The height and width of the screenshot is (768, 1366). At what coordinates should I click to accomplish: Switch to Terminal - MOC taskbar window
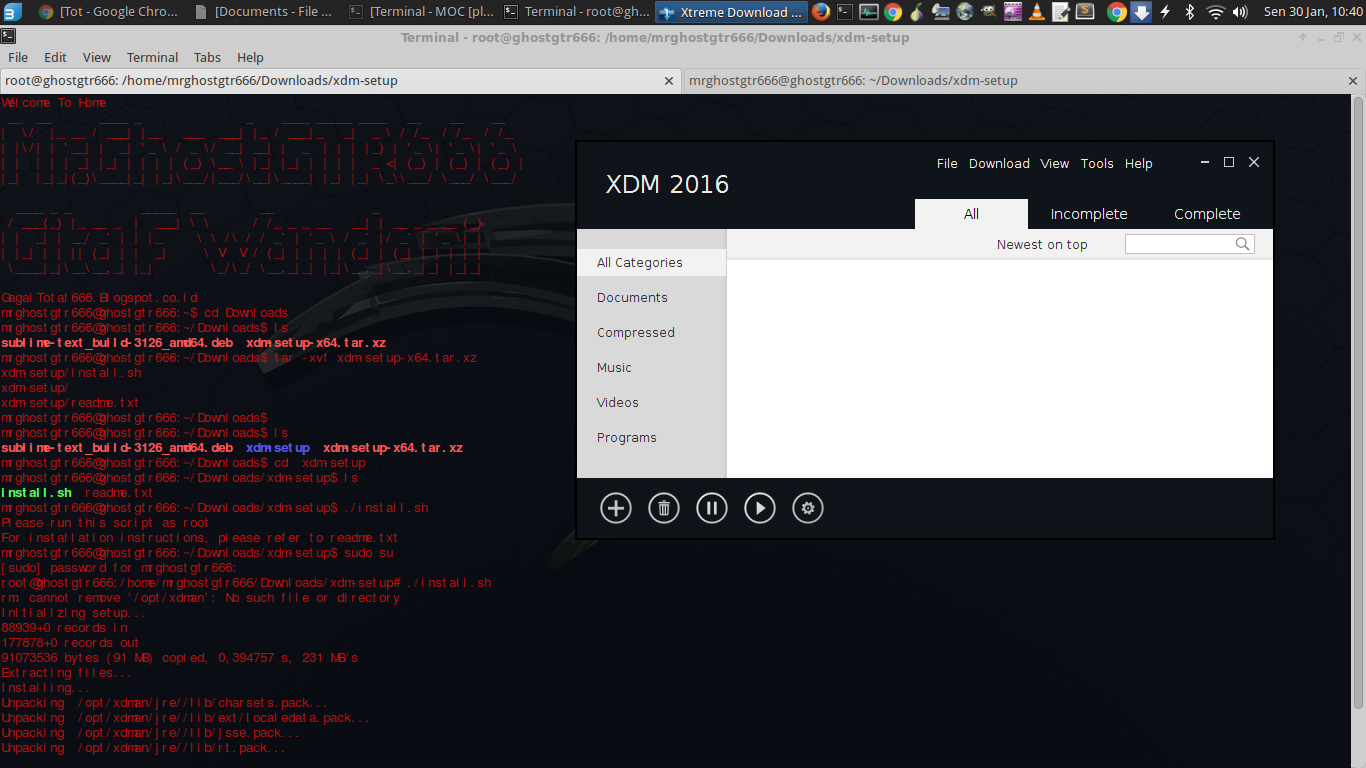tap(420, 12)
